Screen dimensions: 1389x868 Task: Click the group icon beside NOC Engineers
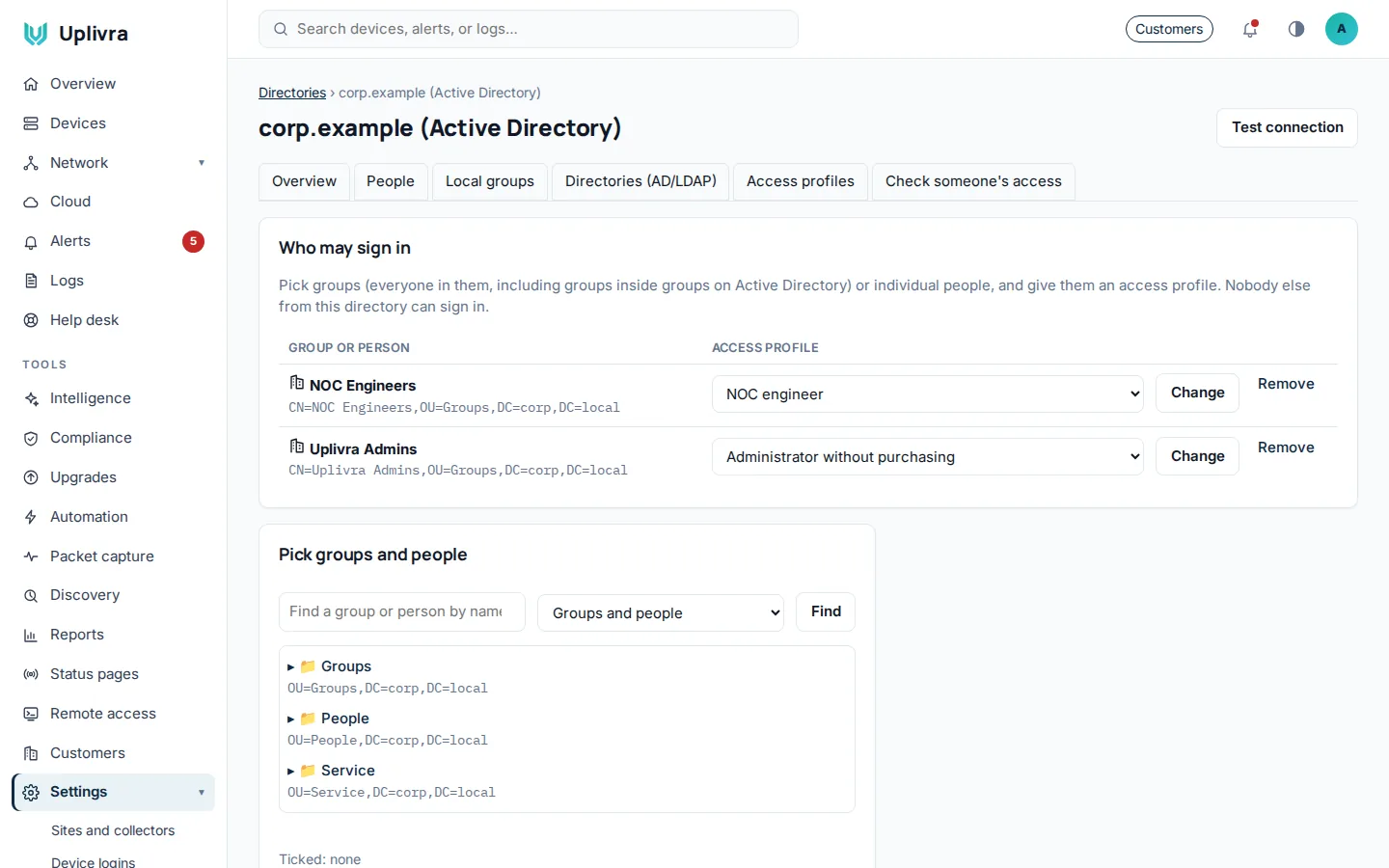click(x=297, y=383)
